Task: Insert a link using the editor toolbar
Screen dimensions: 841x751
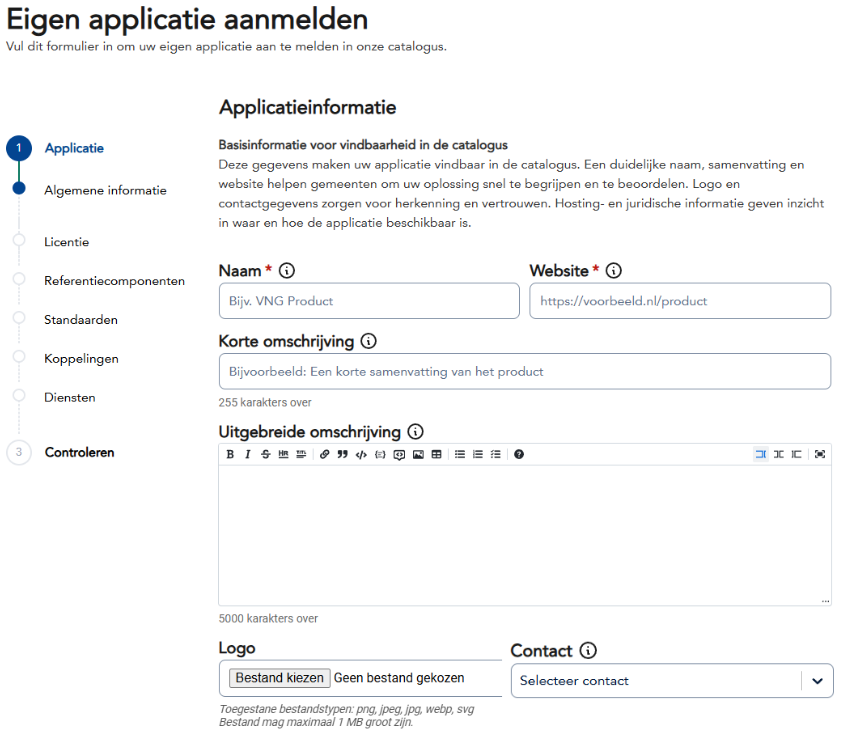Action: tap(325, 454)
